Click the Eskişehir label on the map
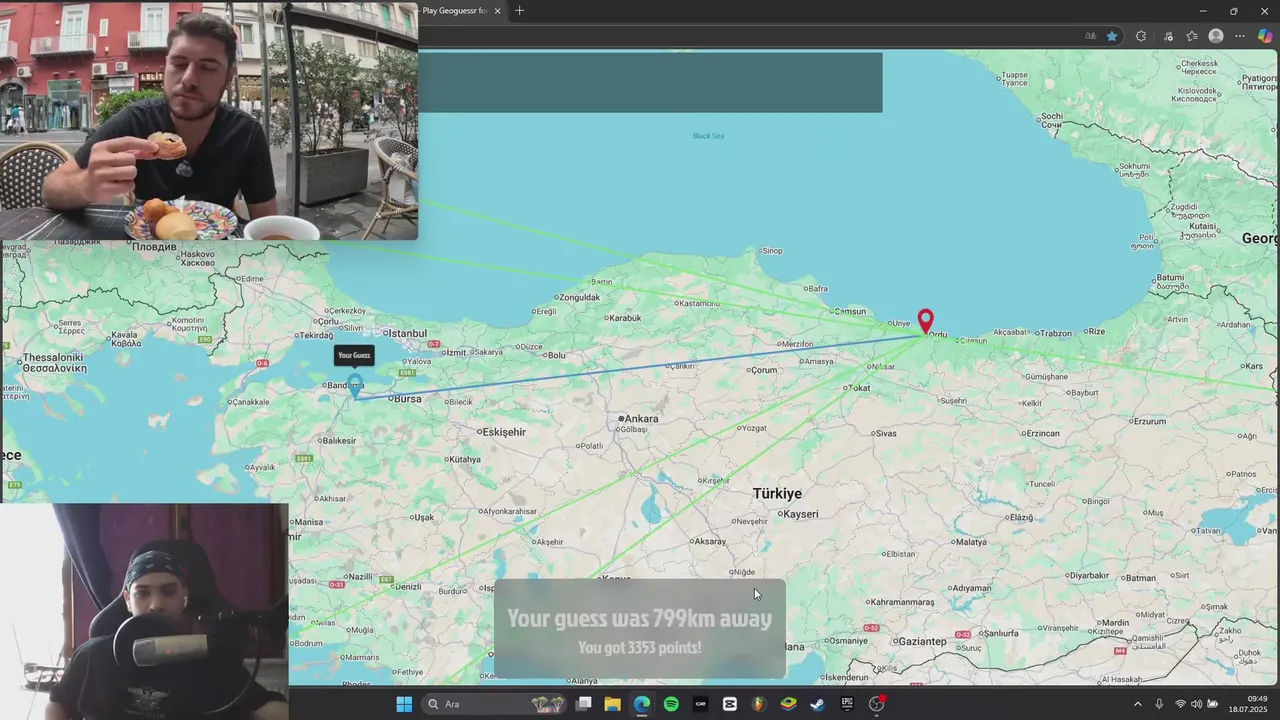 point(504,432)
